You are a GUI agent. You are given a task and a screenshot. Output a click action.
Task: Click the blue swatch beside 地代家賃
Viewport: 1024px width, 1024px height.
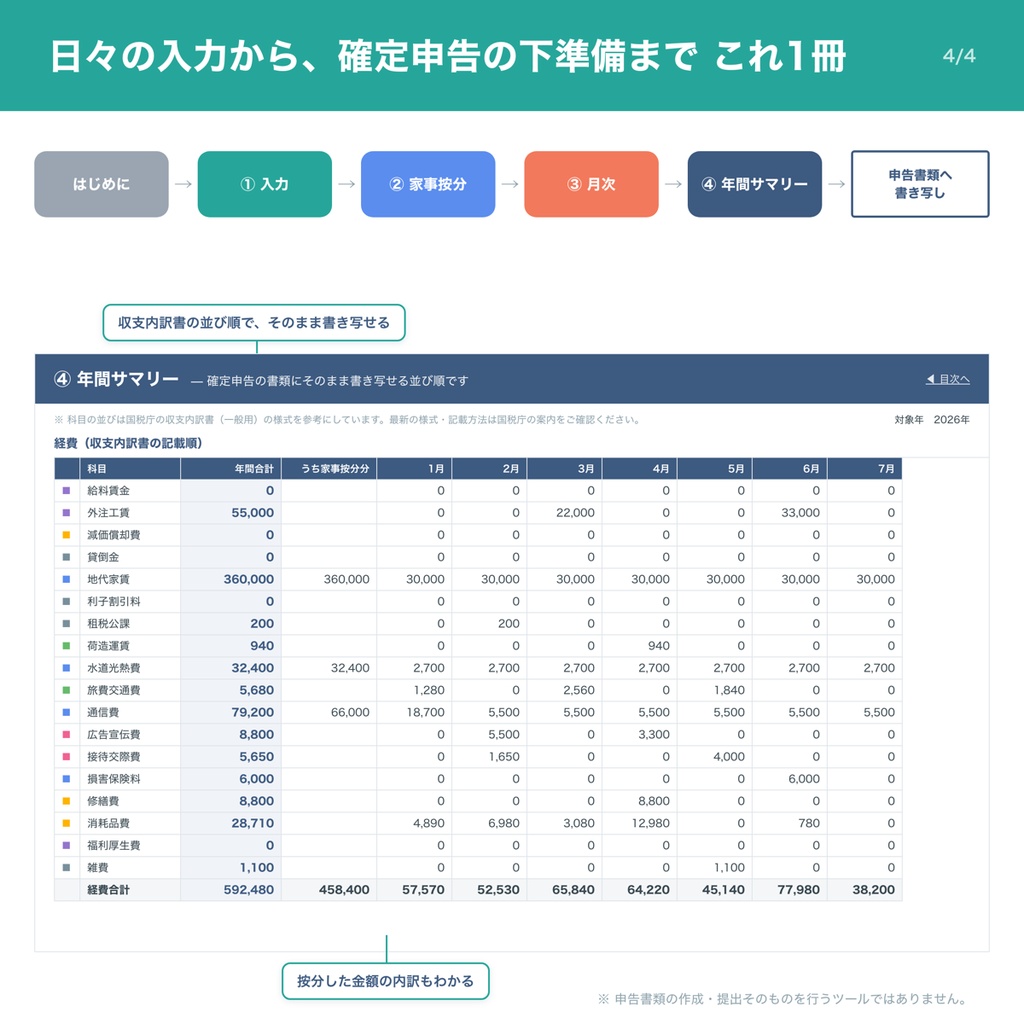pos(66,579)
